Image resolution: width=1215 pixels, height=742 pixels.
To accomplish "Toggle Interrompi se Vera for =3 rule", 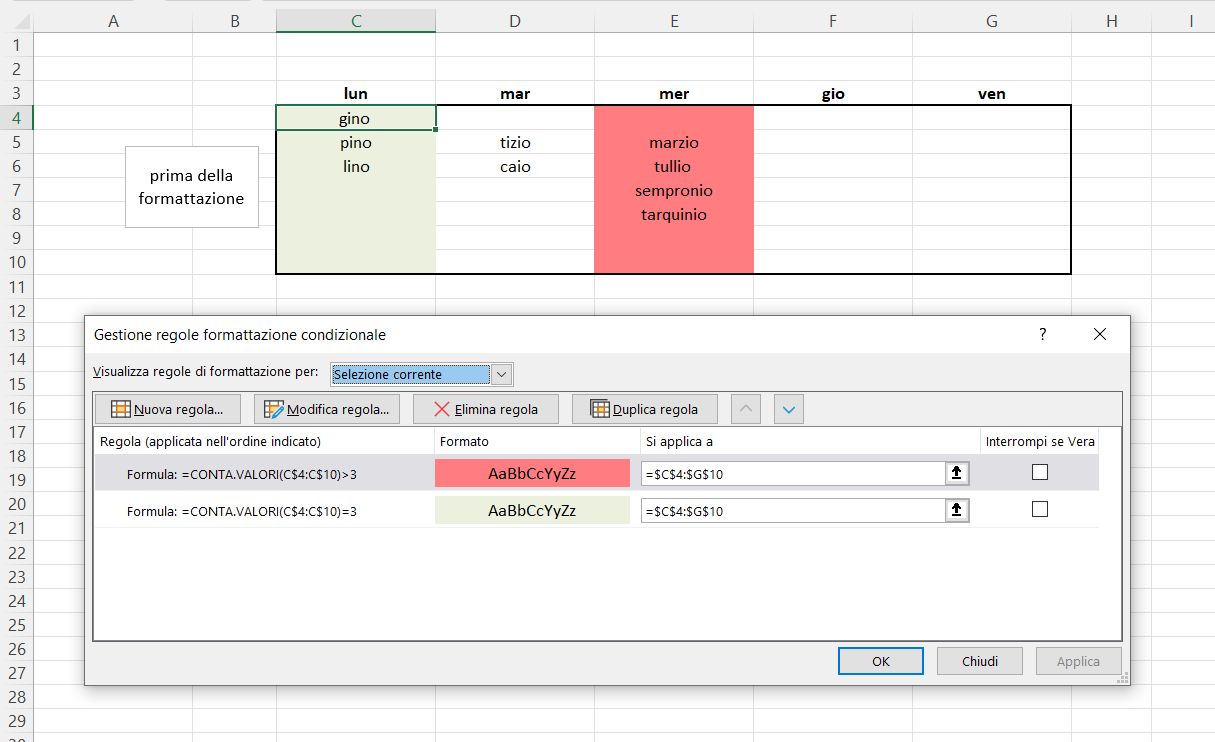I will (1040, 510).
